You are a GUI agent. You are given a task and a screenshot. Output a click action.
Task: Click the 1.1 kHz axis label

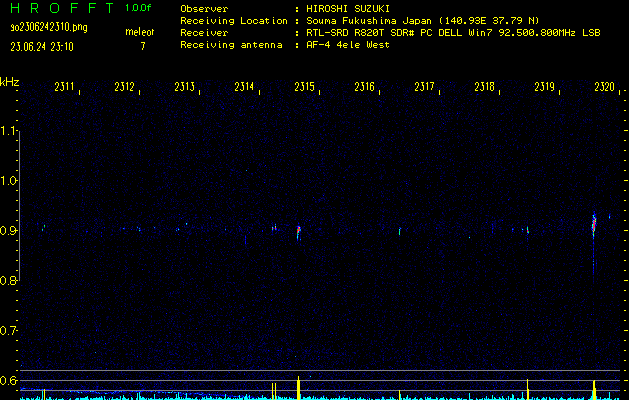[9, 131]
